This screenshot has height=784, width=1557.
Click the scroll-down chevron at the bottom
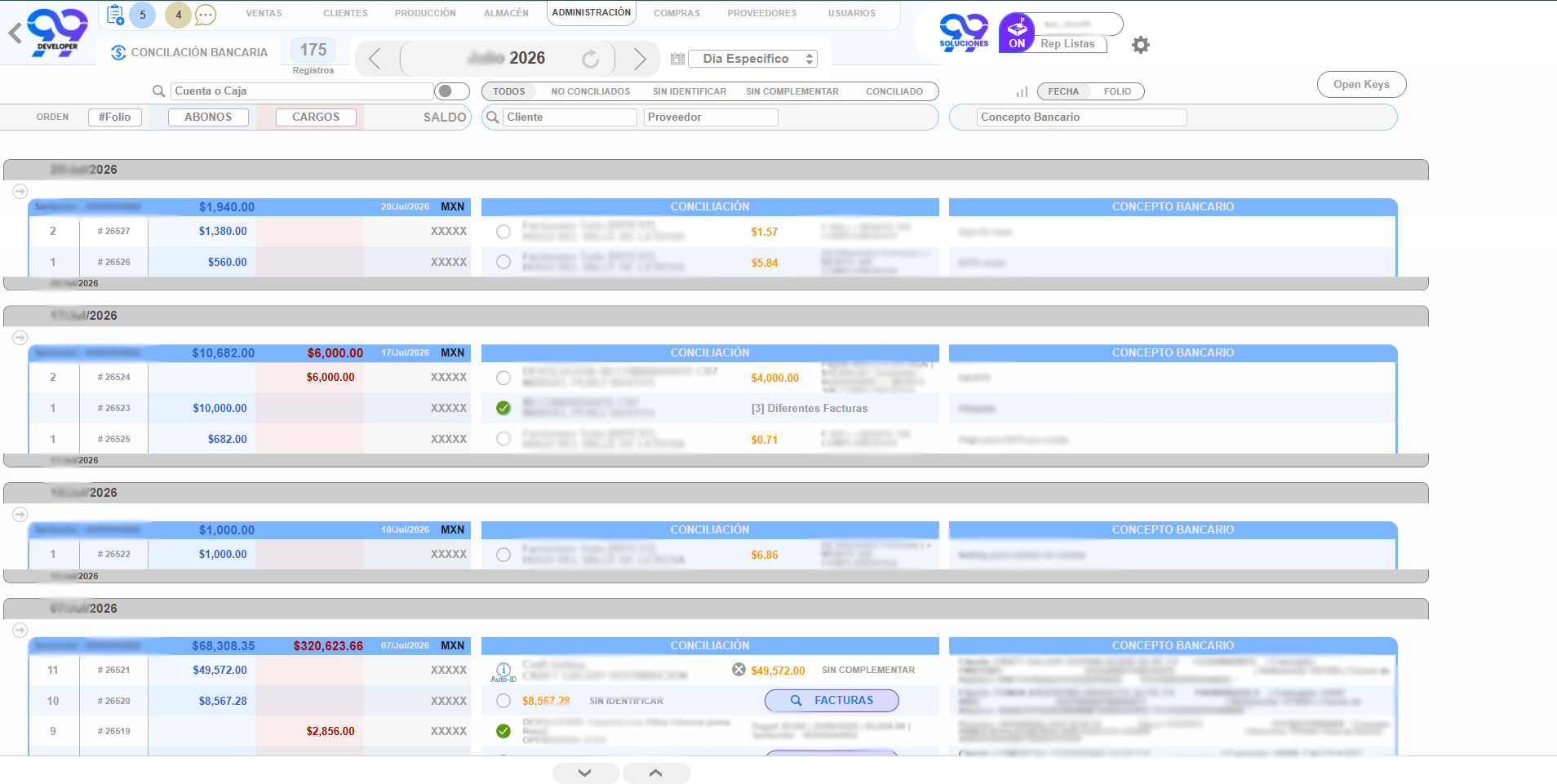585,773
